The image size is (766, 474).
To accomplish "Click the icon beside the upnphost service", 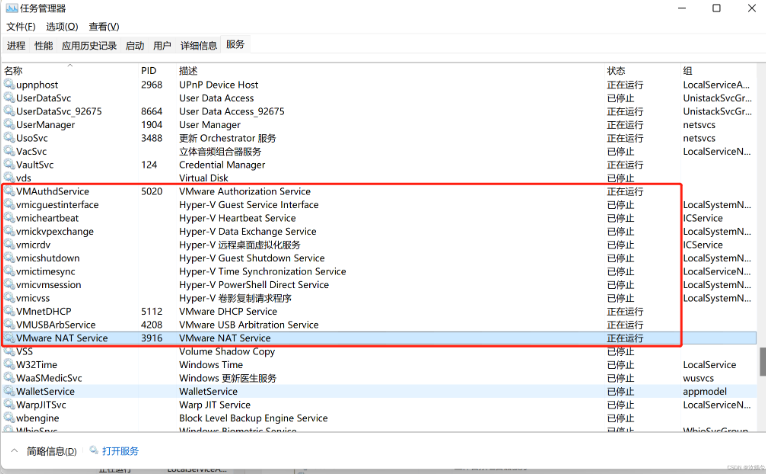I will tap(9, 85).
